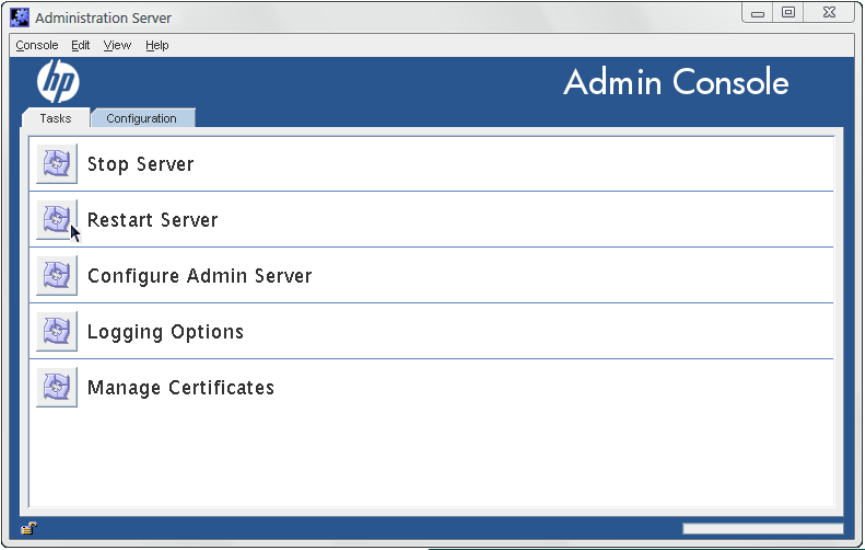Viewport: 865px width, 550px height.
Task: Click the padlock icon in status bar
Action: coord(28,529)
